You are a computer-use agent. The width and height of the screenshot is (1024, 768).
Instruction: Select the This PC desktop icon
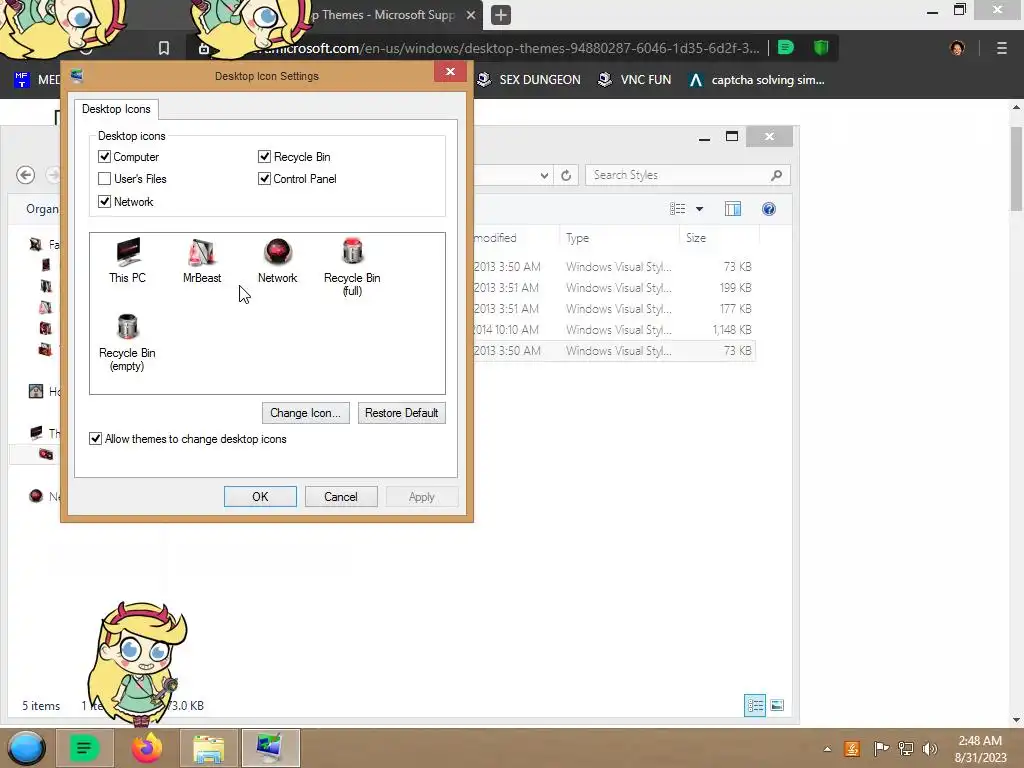pyautogui.click(x=127, y=261)
